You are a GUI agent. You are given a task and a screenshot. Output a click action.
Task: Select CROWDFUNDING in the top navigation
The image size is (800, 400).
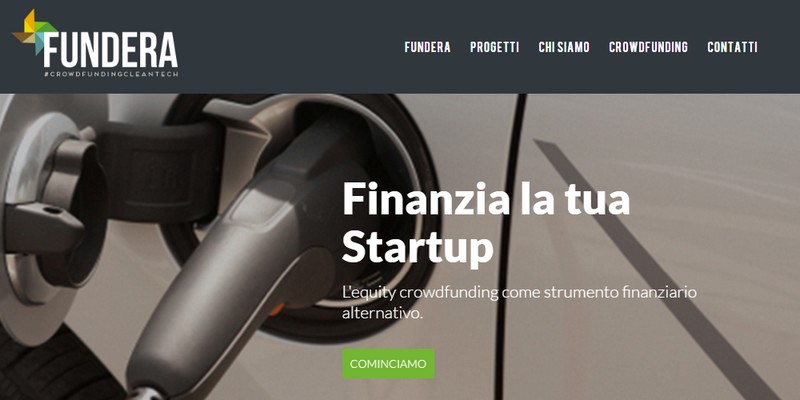pos(648,47)
